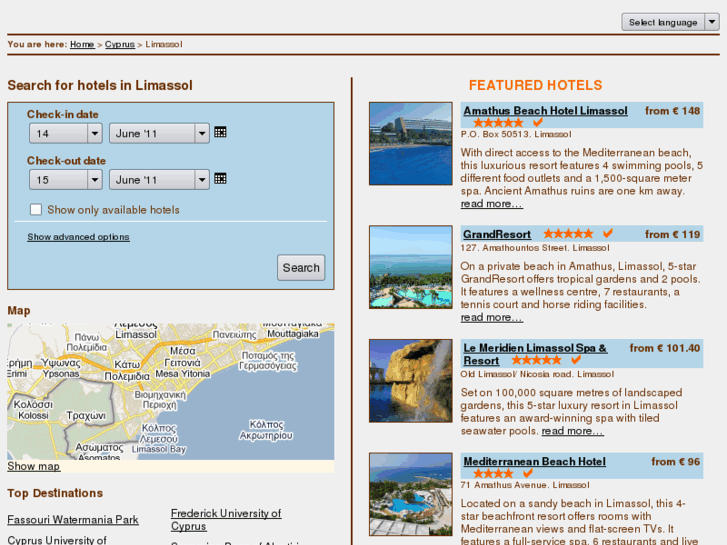Click the 'FEATURED HOTELS' heading
Screen dimensions: 727x545
coord(536,85)
